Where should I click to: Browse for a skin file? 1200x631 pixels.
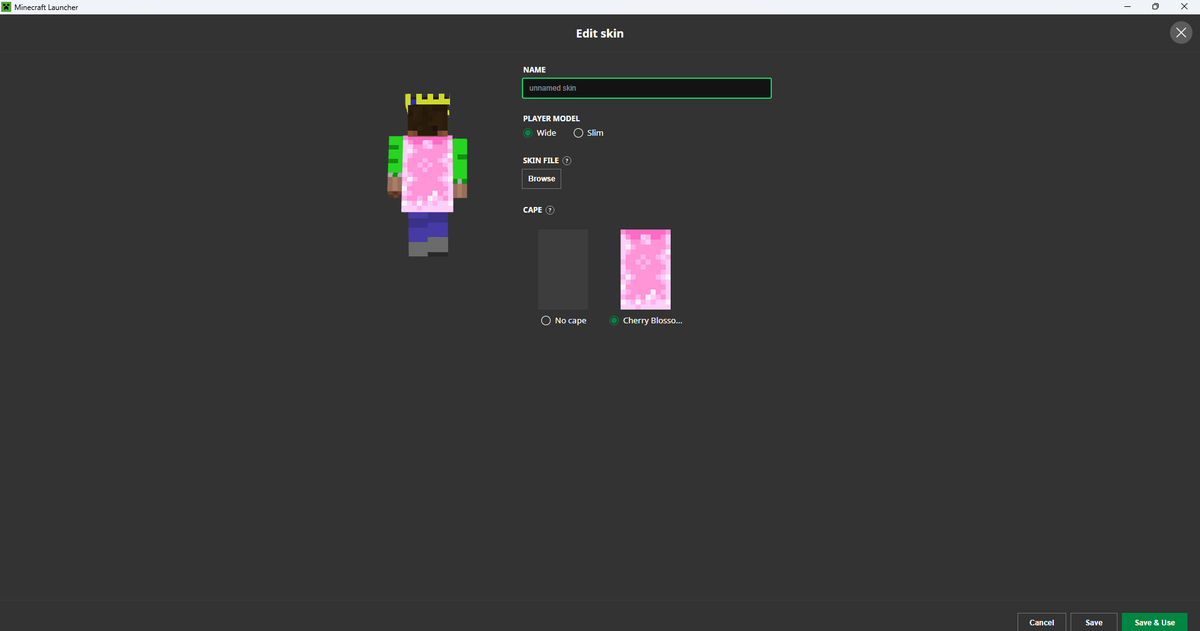(x=542, y=179)
